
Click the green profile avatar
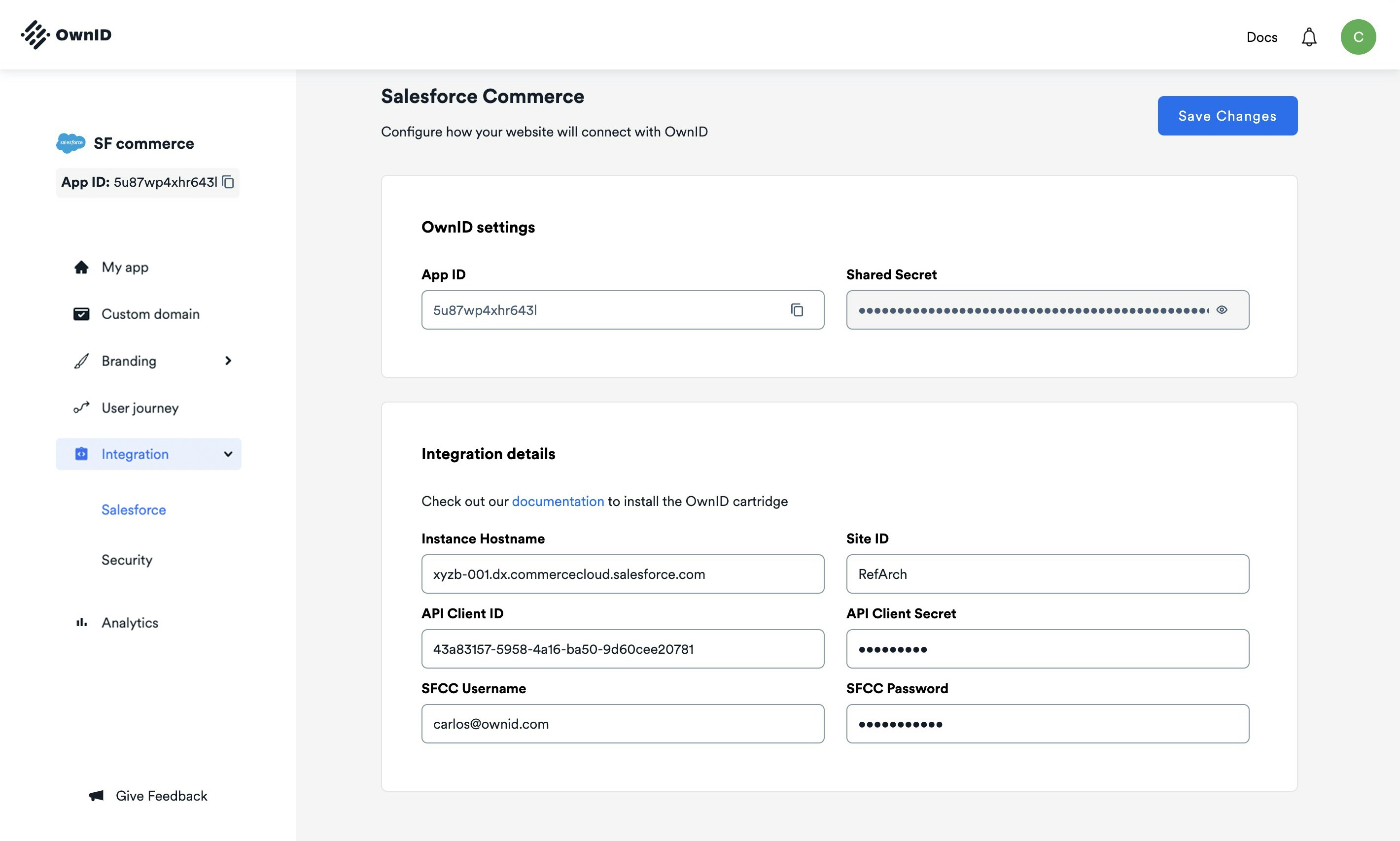click(x=1358, y=36)
